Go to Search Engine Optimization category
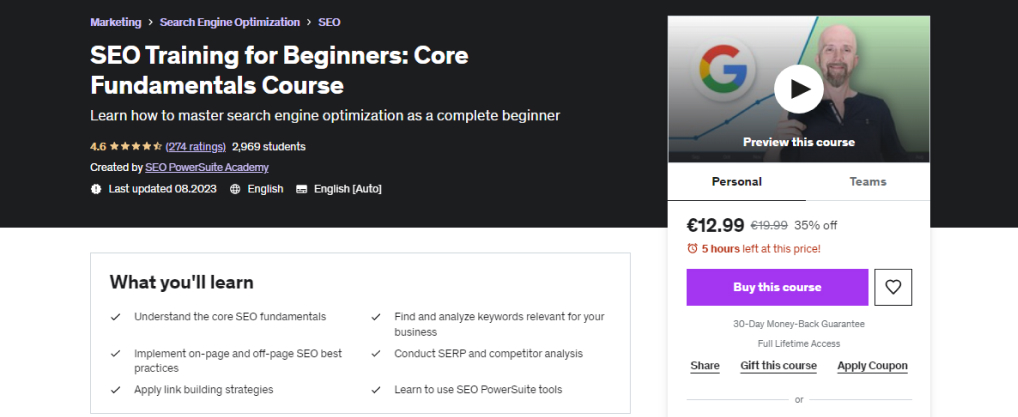Image resolution: width=1018 pixels, height=417 pixels. tap(229, 22)
